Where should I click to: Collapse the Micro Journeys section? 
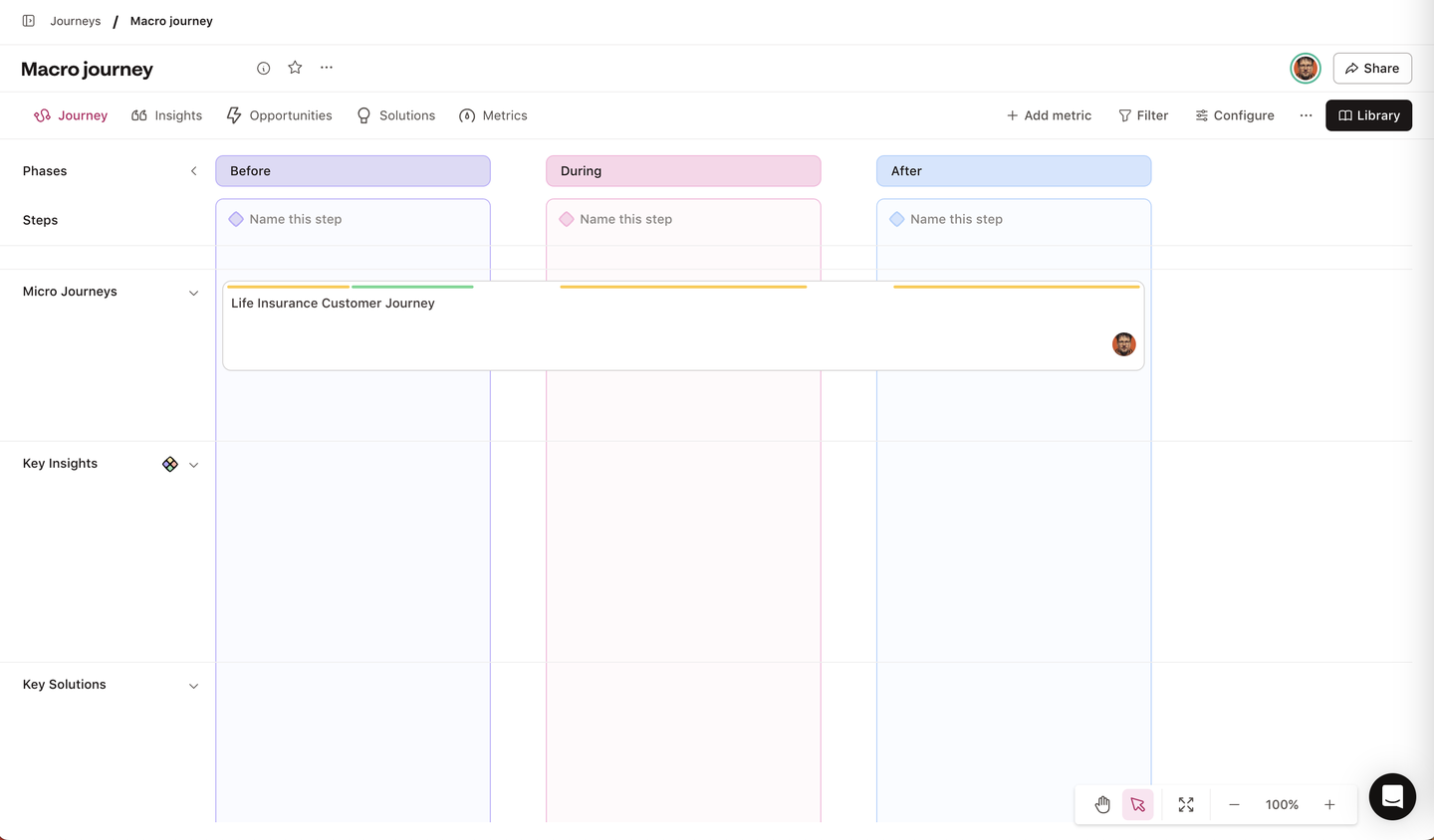[x=194, y=293]
